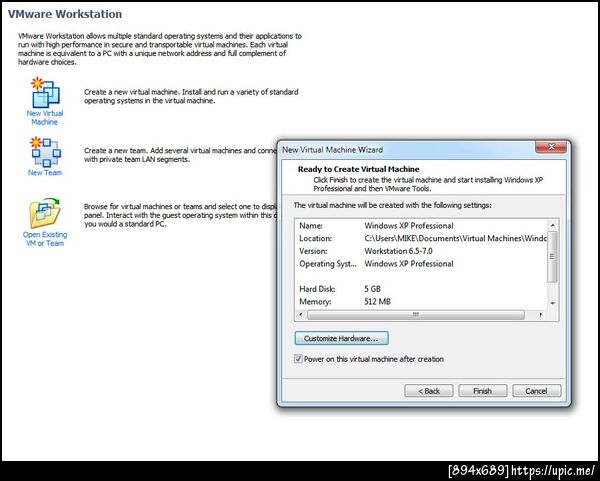
Task: Click the settings list scroll down arrow
Action: point(553,303)
